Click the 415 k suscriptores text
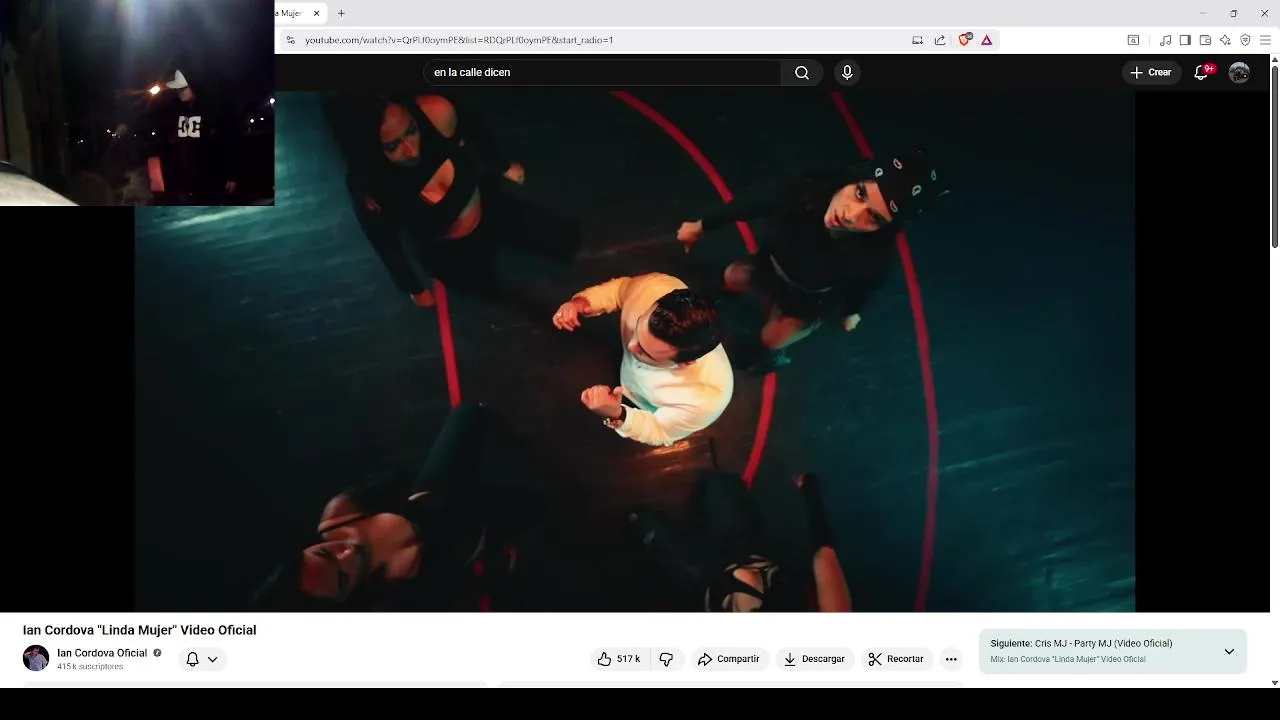The height and width of the screenshot is (720, 1280). (x=90, y=666)
